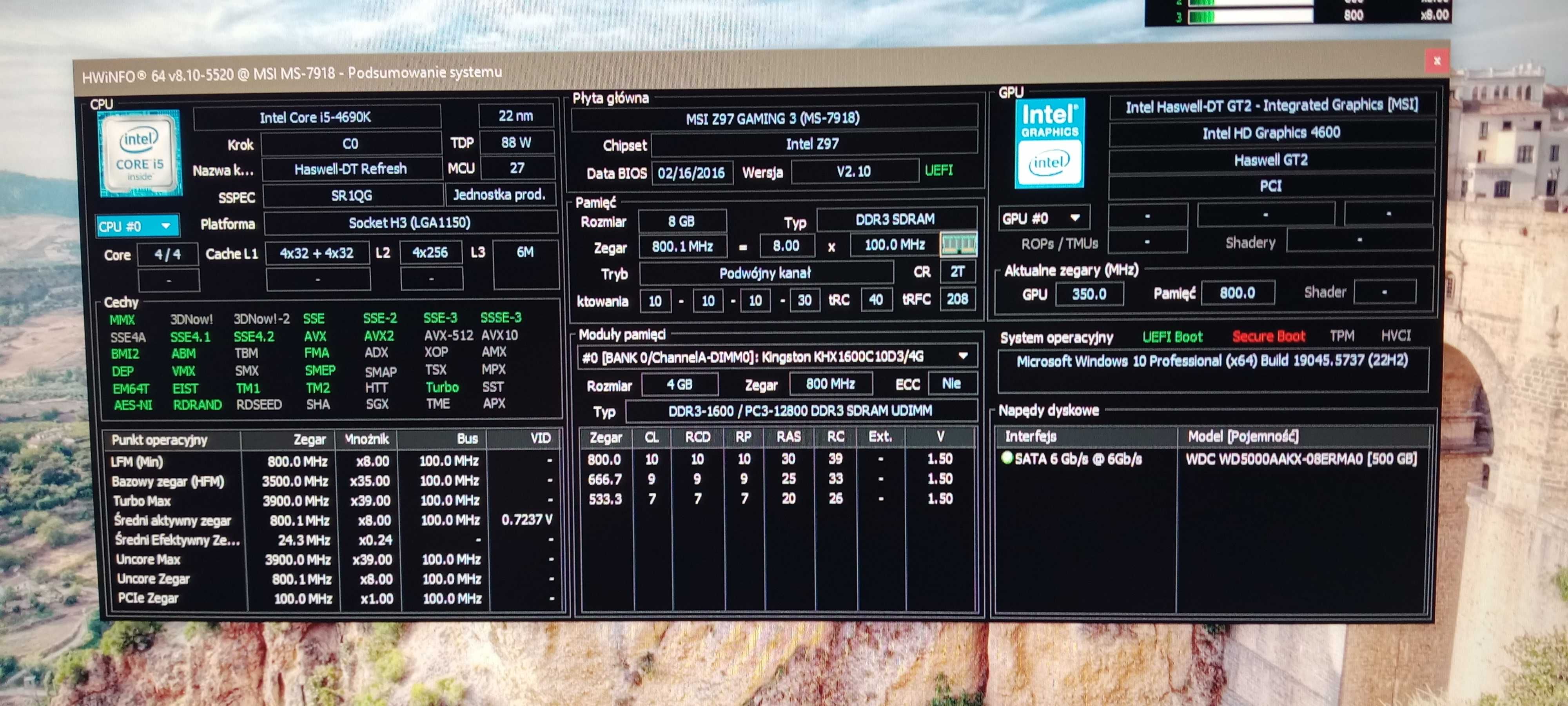
Task: Click the Intel Core i5 CPU logo
Action: (141, 153)
